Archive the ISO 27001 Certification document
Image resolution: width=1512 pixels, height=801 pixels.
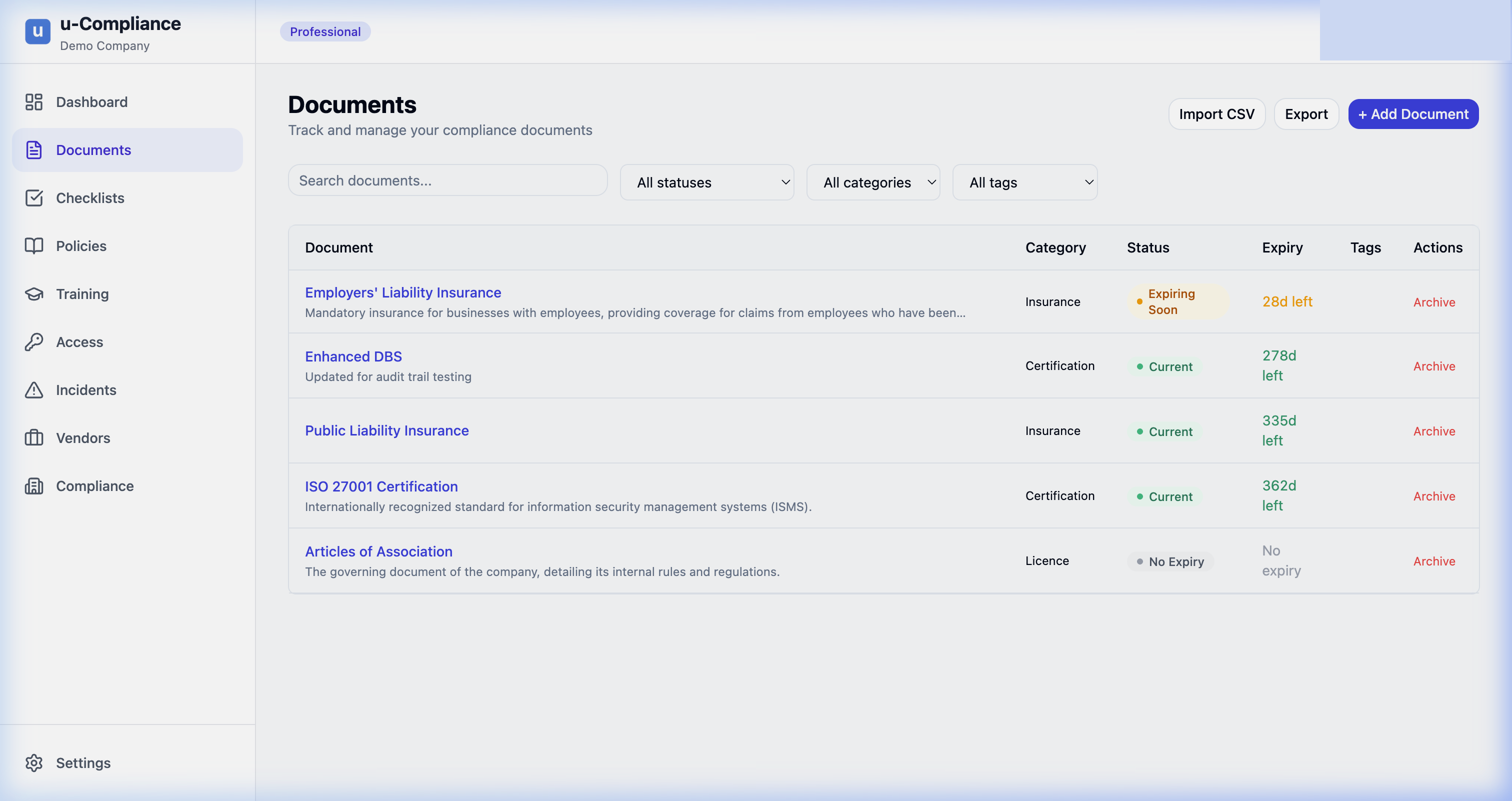point(1434,496)
